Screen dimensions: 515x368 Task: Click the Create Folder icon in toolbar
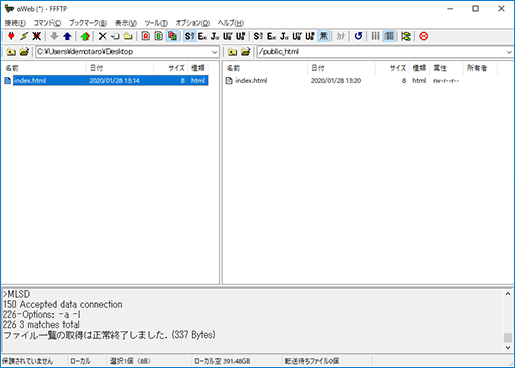(128, 36)
